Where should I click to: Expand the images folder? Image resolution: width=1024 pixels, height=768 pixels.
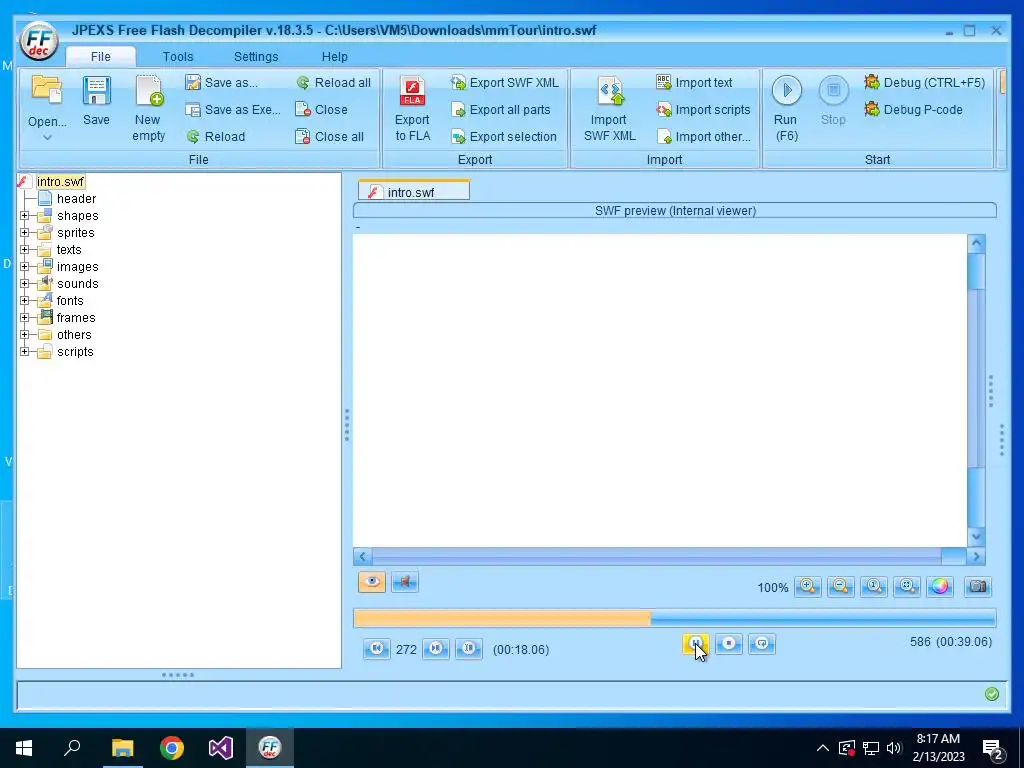pyautogui.click(x=25, y=266)
